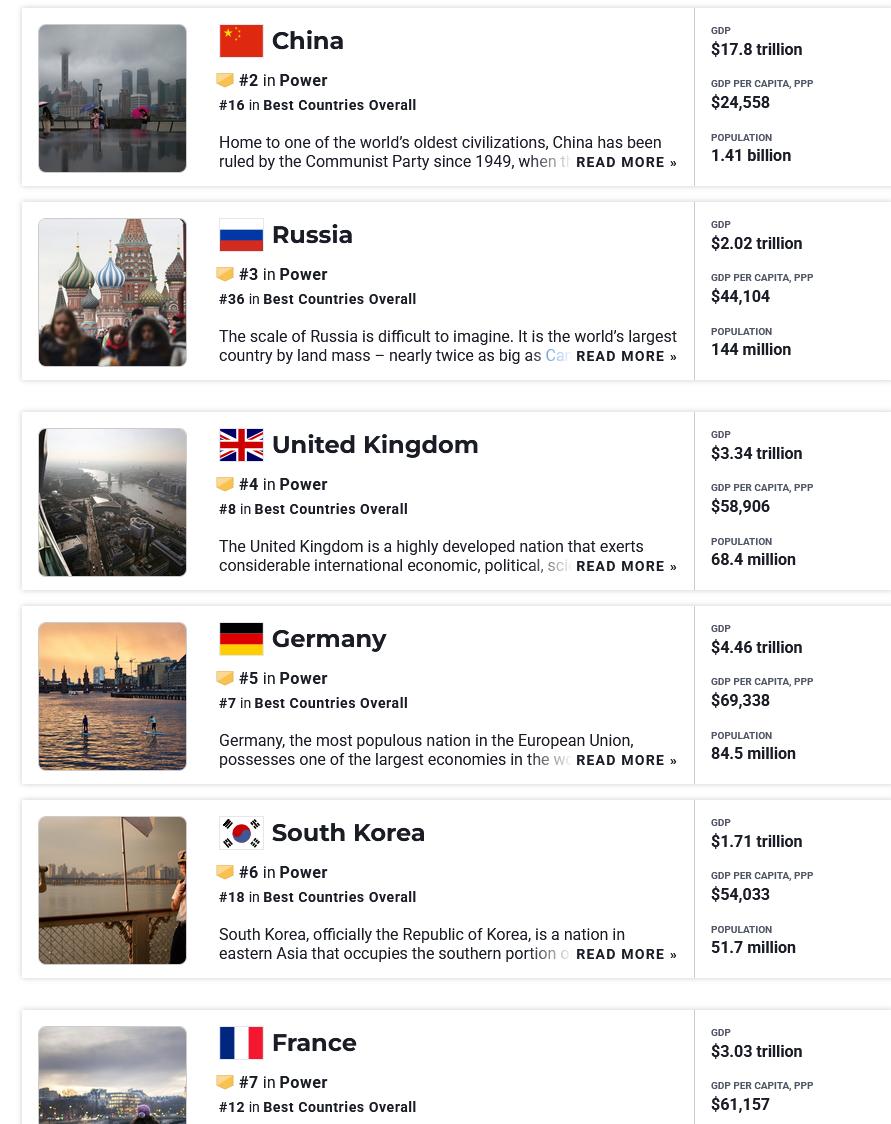Click the badge icon beside Germany's #5 Power rank
Image resolution: width=891 pixels, height=1124 pixels.
tap(225, 678)
